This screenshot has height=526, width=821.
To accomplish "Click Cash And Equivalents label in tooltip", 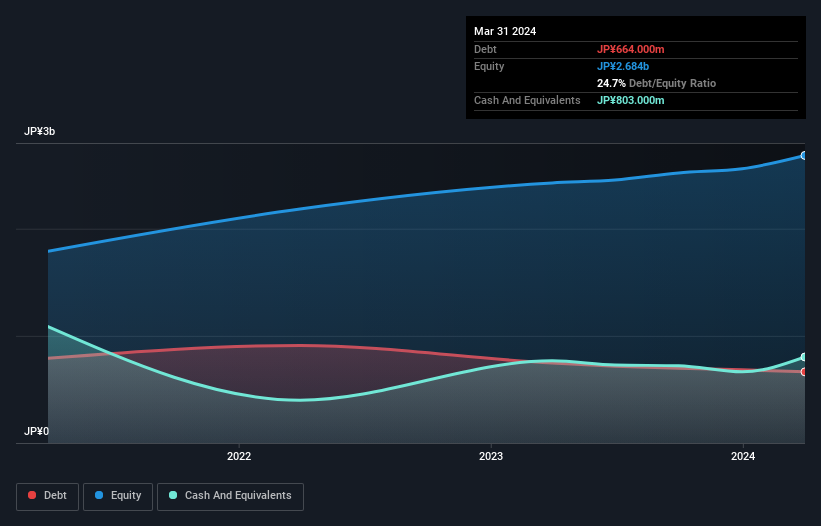I will [527, 100].
